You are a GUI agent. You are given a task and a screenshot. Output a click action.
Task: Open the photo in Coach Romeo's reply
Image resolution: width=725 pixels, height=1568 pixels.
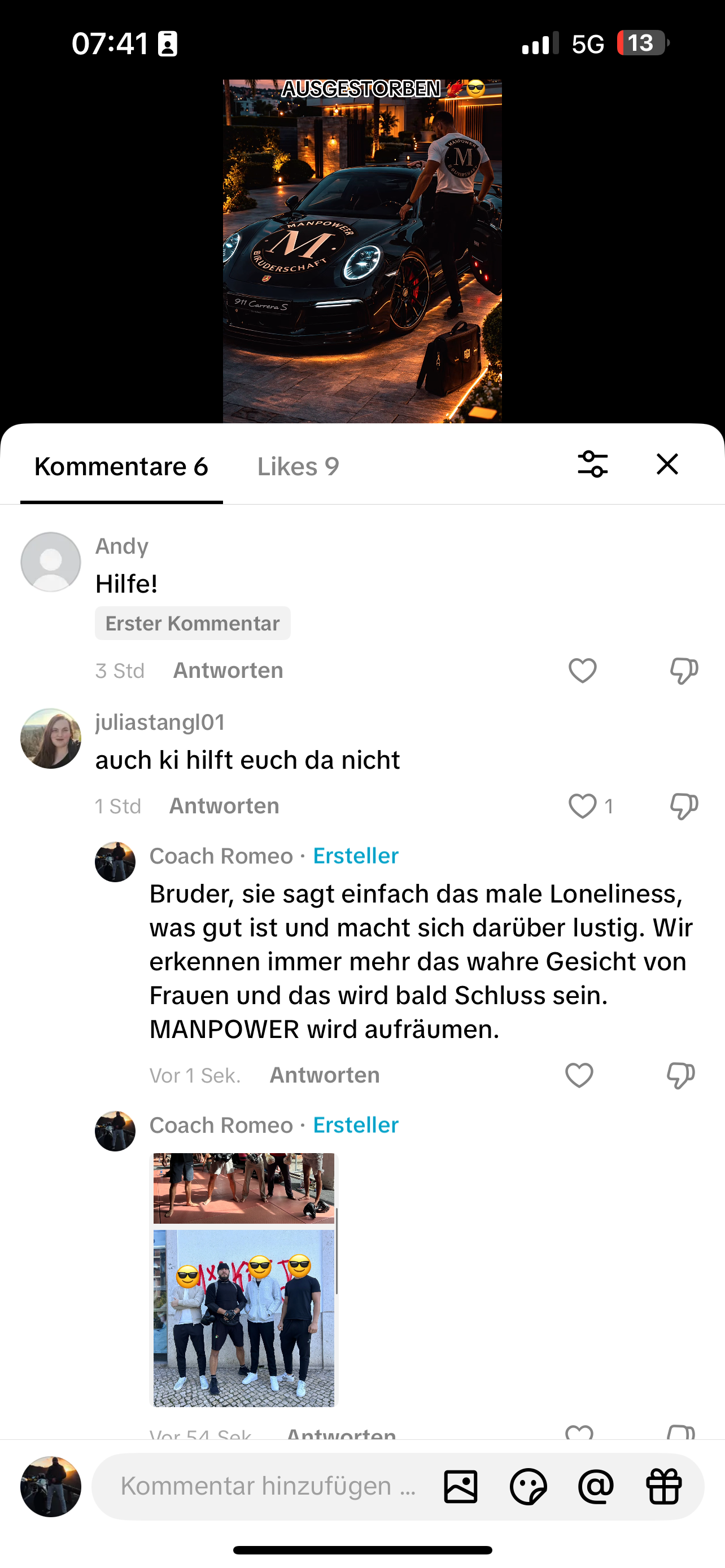click(243, 1280)
